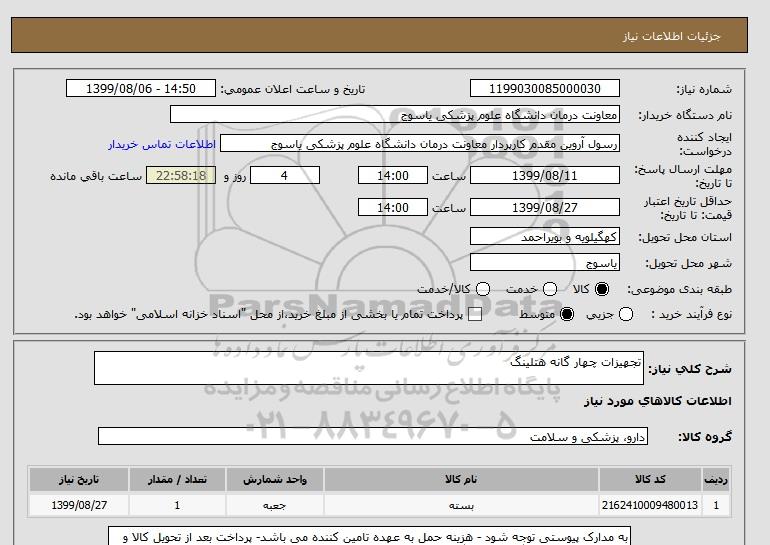Viewport: 770px width, 545px height.
Task: Click the تاریخ نیاز column header
Action: 79,479
